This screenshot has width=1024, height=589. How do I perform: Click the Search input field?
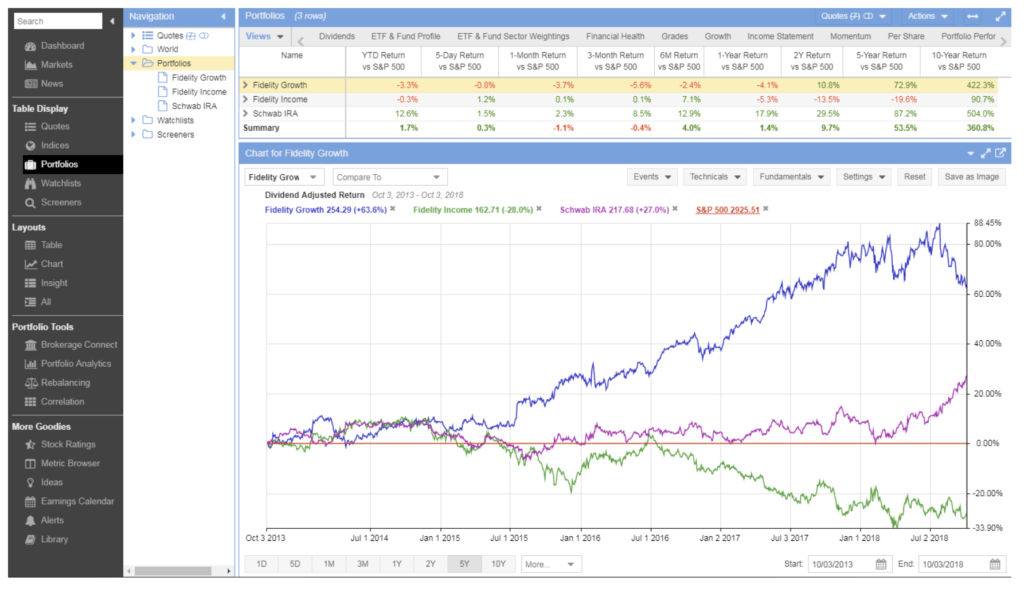[x=58, y=22]
